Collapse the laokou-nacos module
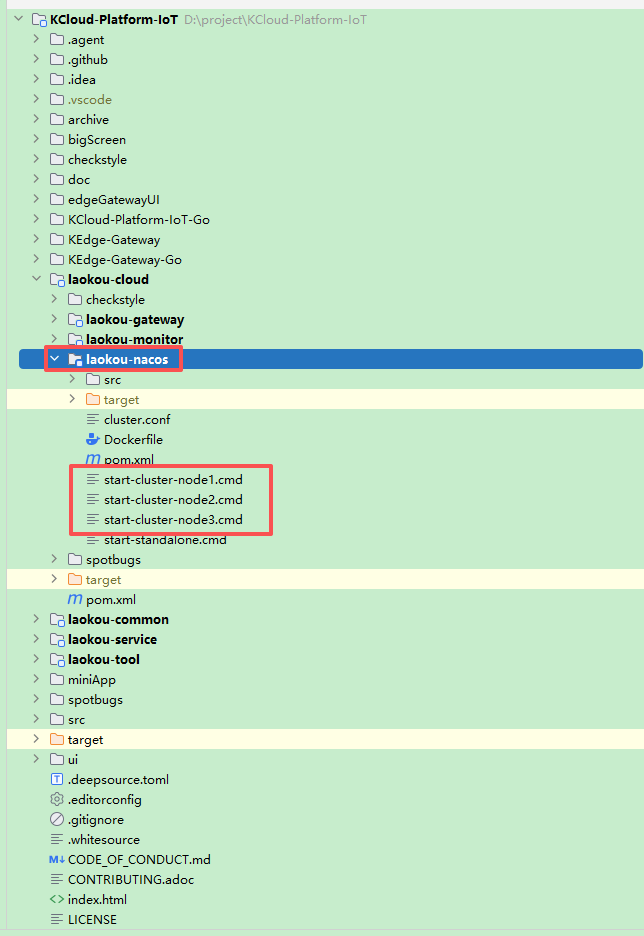Viewport: 644px width, 936px height. point(54,359)
